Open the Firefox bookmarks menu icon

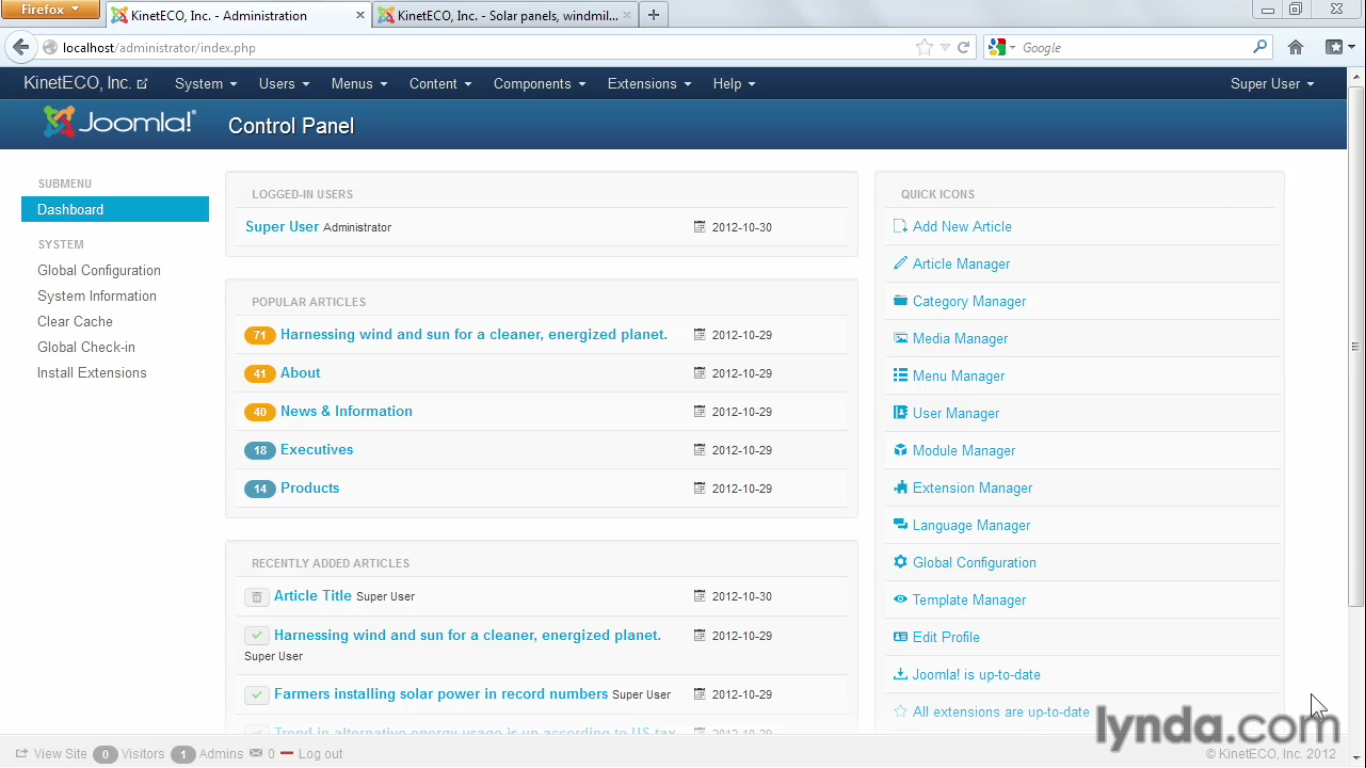tap(1339, 47)
